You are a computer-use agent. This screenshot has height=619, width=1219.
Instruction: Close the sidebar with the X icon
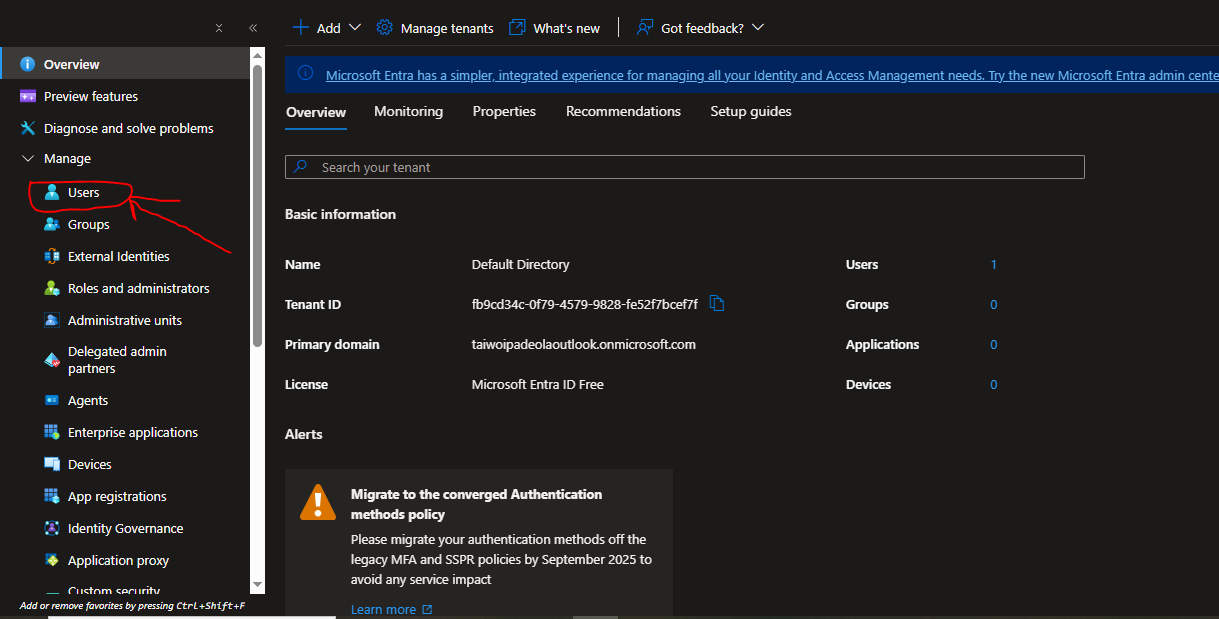click(219, 28)
